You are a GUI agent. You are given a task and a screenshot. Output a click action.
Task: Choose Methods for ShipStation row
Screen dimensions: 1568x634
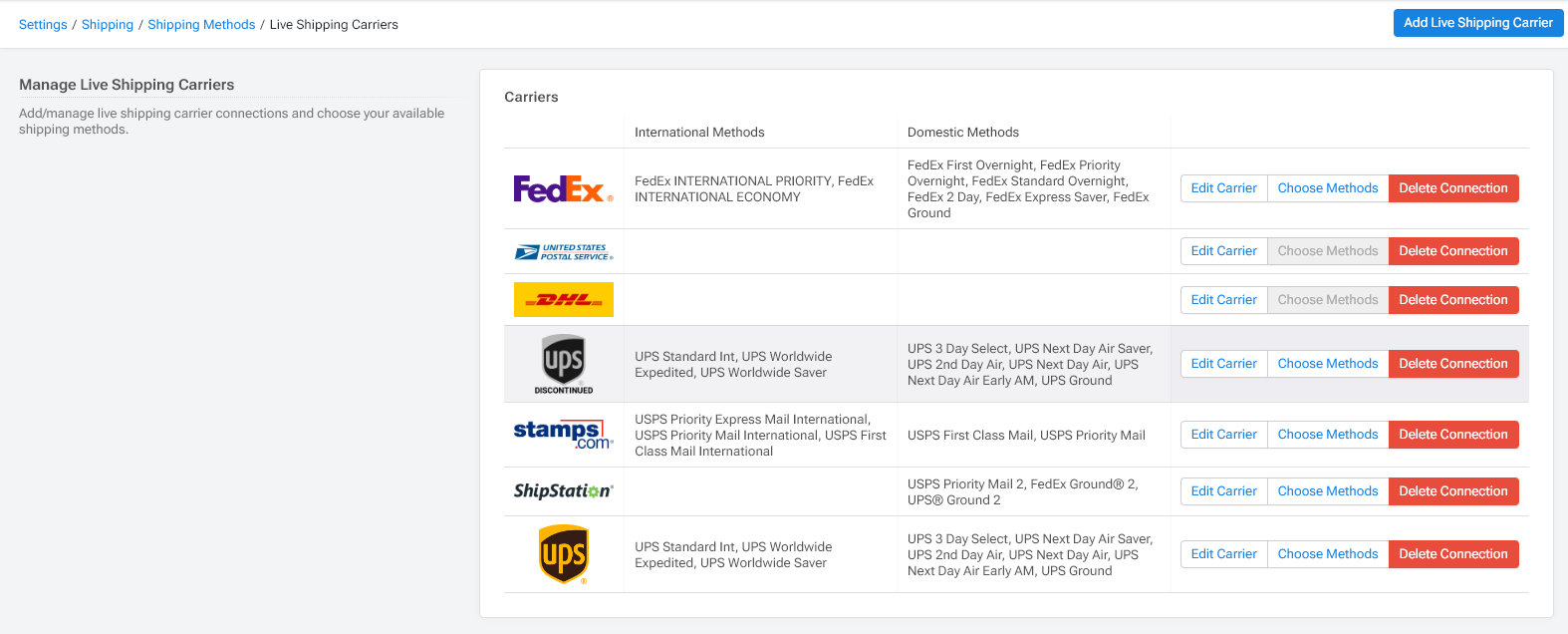tap(1328, 491)
